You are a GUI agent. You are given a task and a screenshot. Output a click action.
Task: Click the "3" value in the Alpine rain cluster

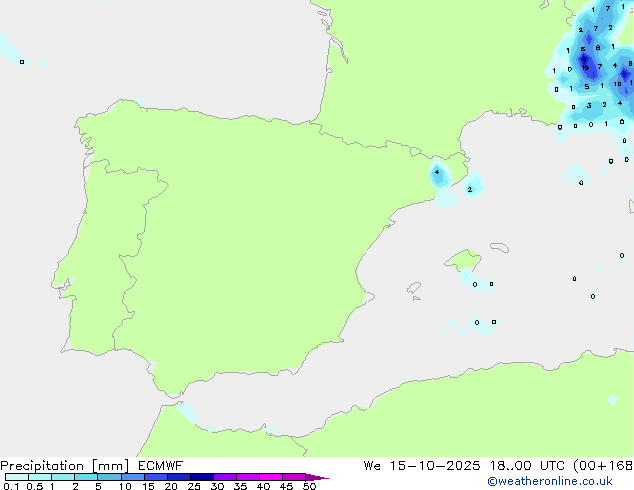[x=589, y=106]
